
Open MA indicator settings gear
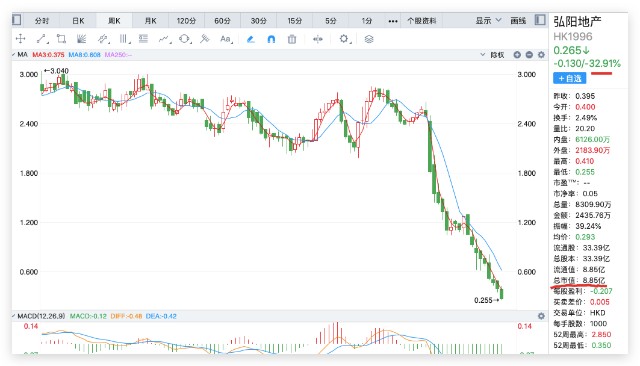pos(541,55)
